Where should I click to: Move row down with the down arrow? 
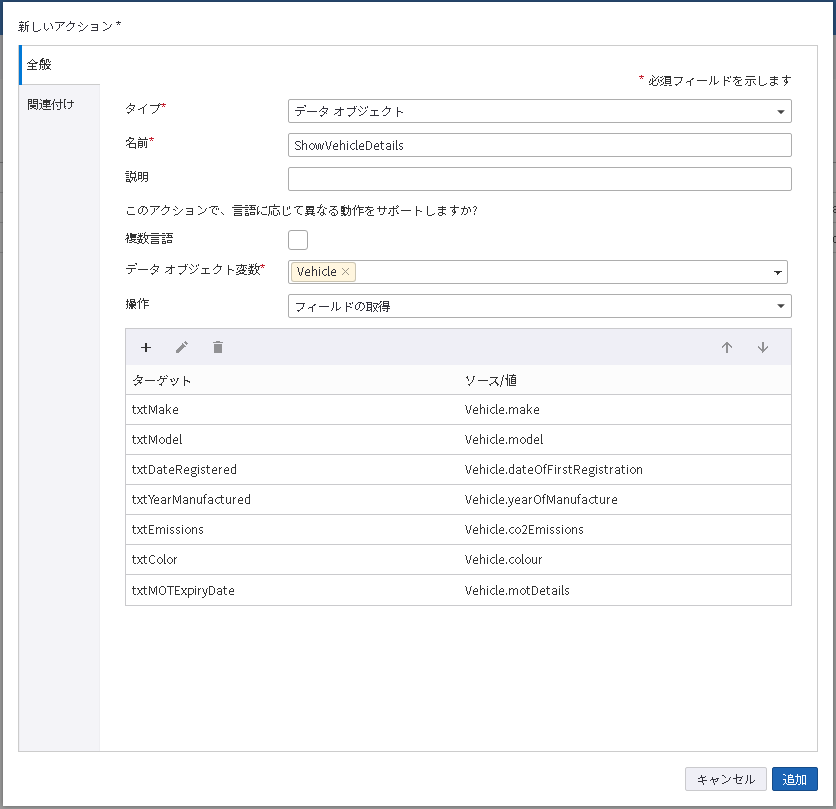(x=763, y=348)
